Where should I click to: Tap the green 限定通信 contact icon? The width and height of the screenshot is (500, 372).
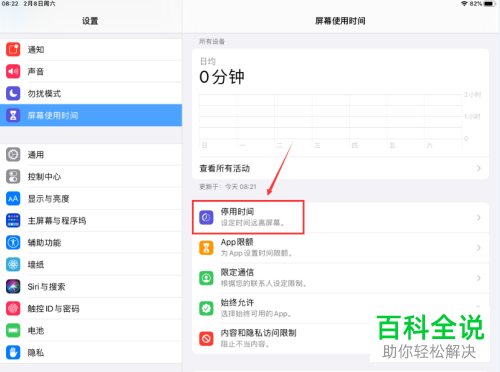tap(206, 278)
